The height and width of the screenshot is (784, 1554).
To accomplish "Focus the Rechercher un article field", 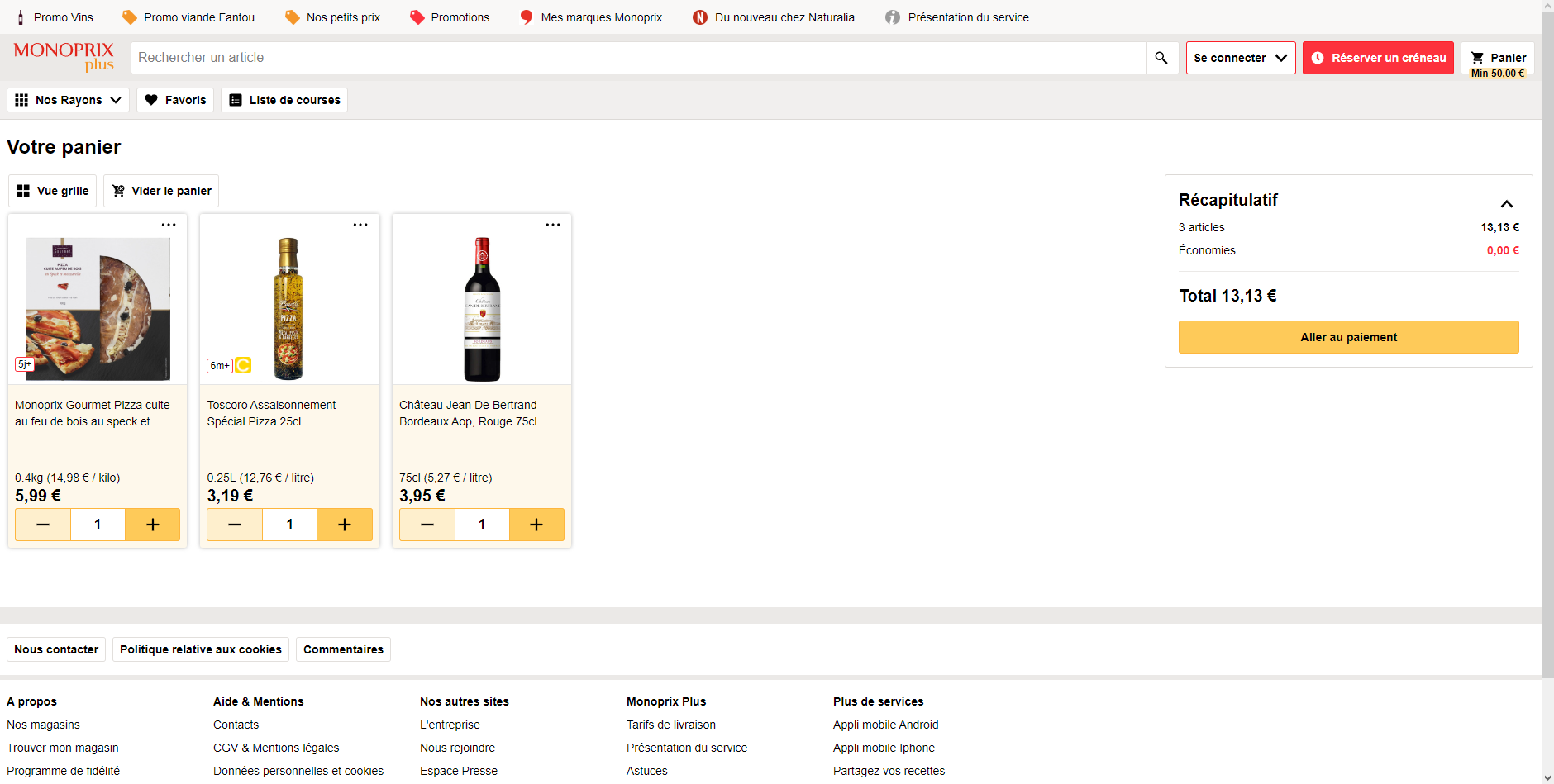I will tap(638, 58).
